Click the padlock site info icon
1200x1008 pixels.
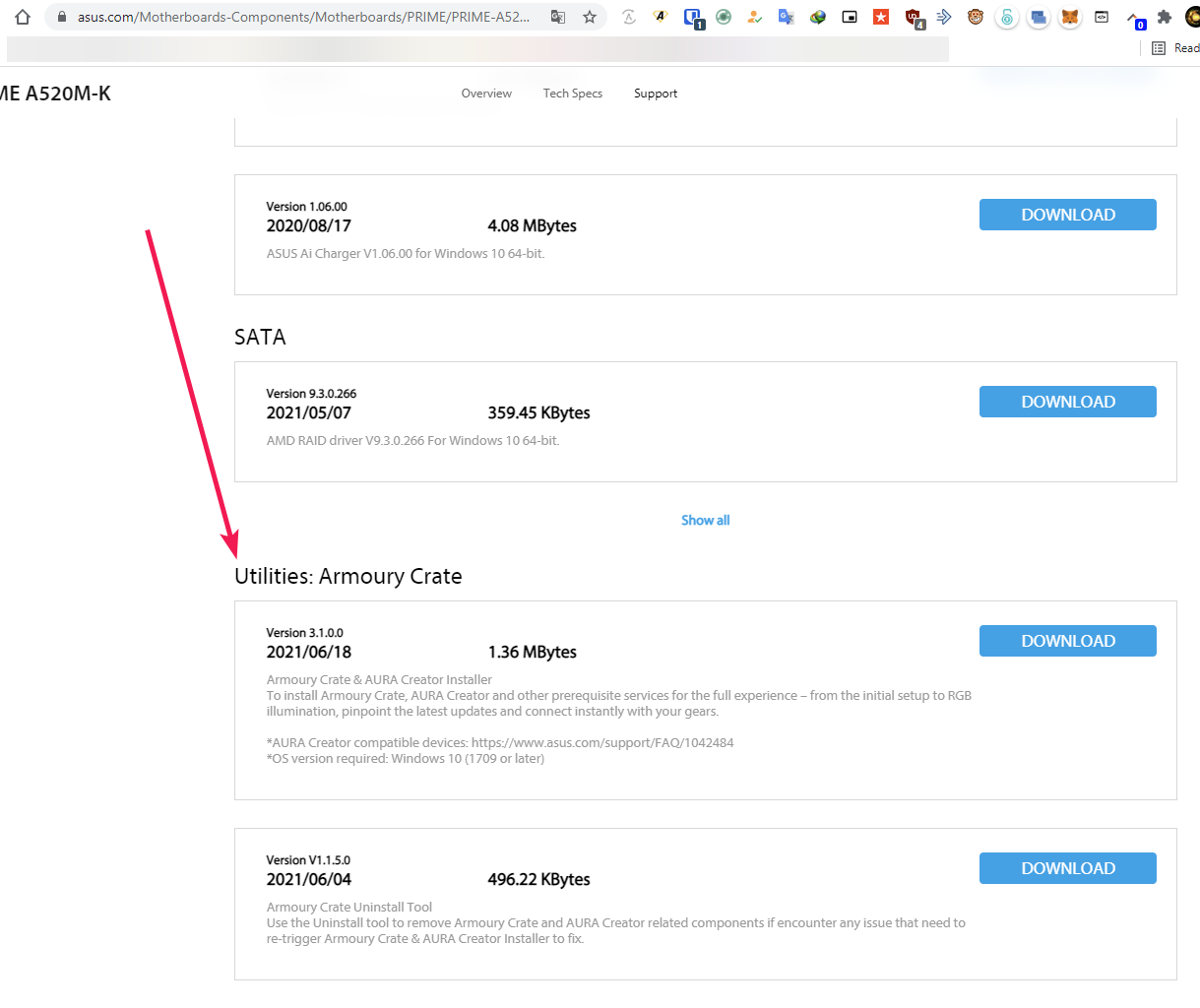(x=61, y=17)
